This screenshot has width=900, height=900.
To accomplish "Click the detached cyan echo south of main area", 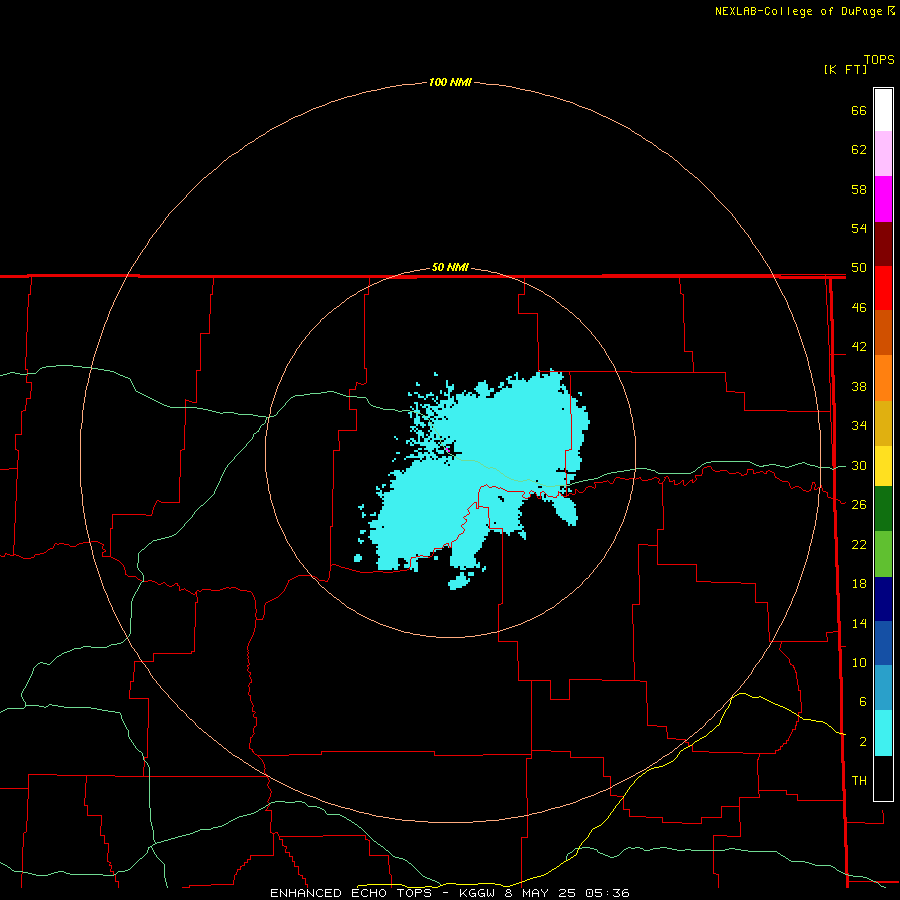I will (460, 581).
